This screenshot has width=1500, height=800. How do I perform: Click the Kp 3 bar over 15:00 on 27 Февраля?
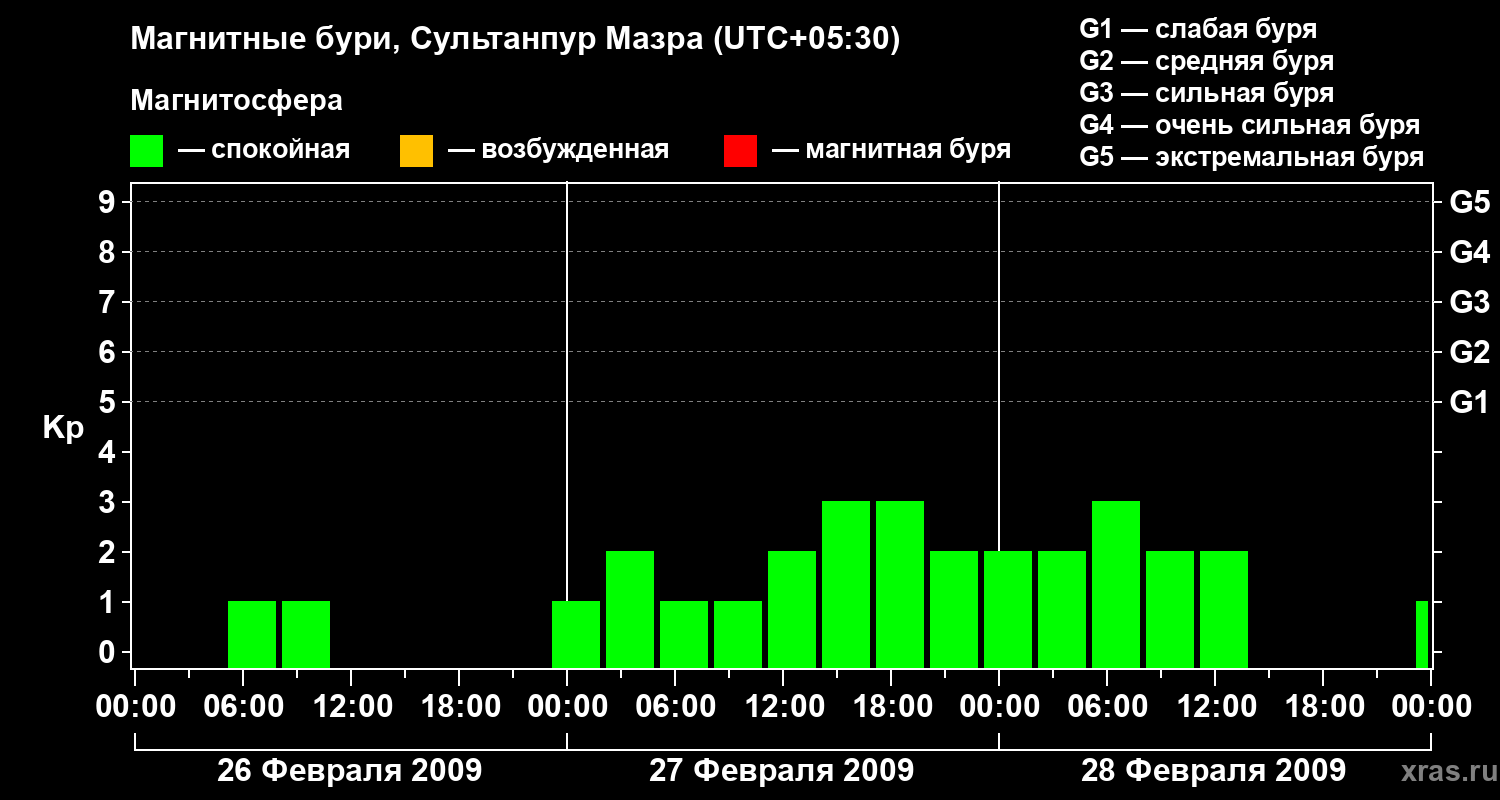[x=846, y=584]
